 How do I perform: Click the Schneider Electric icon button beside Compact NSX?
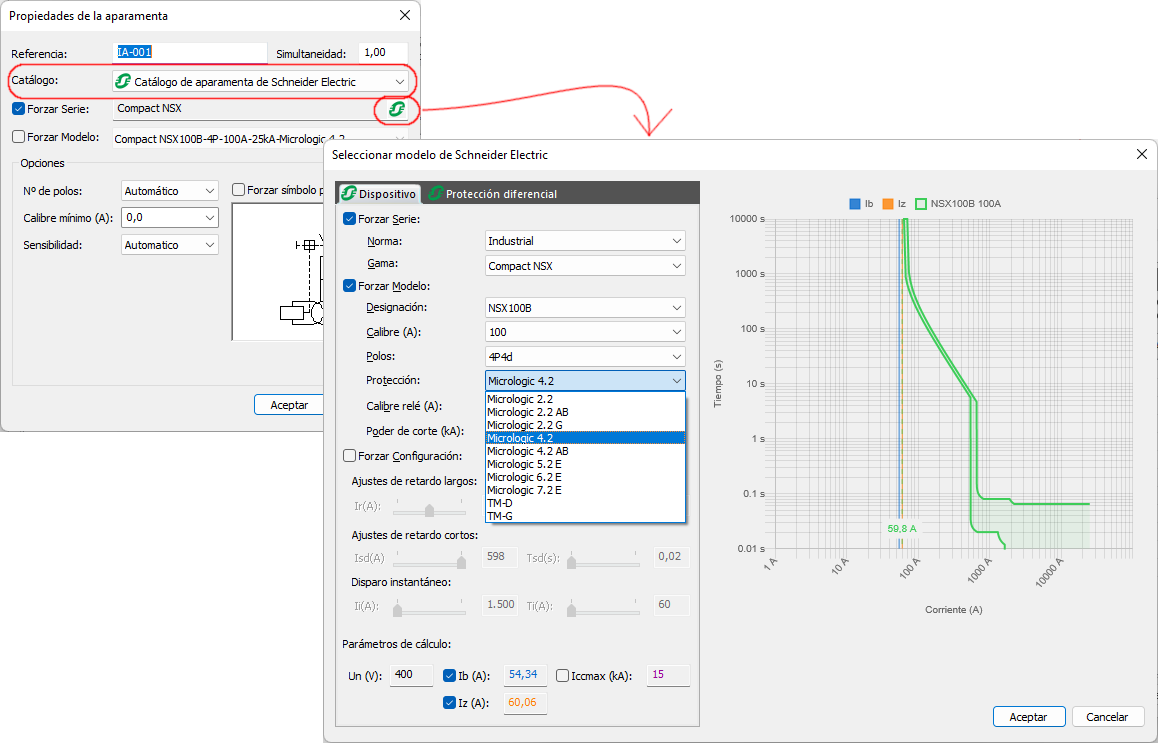pos(396,109)
